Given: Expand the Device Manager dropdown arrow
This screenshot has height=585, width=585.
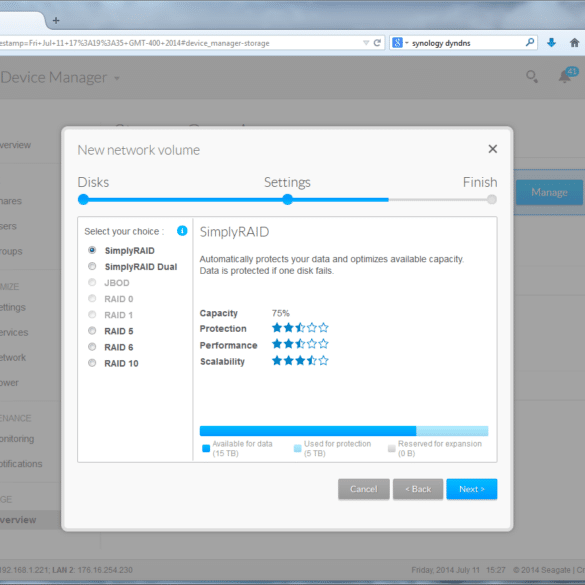Looking at the screenshot, I should tap(117, 78).
